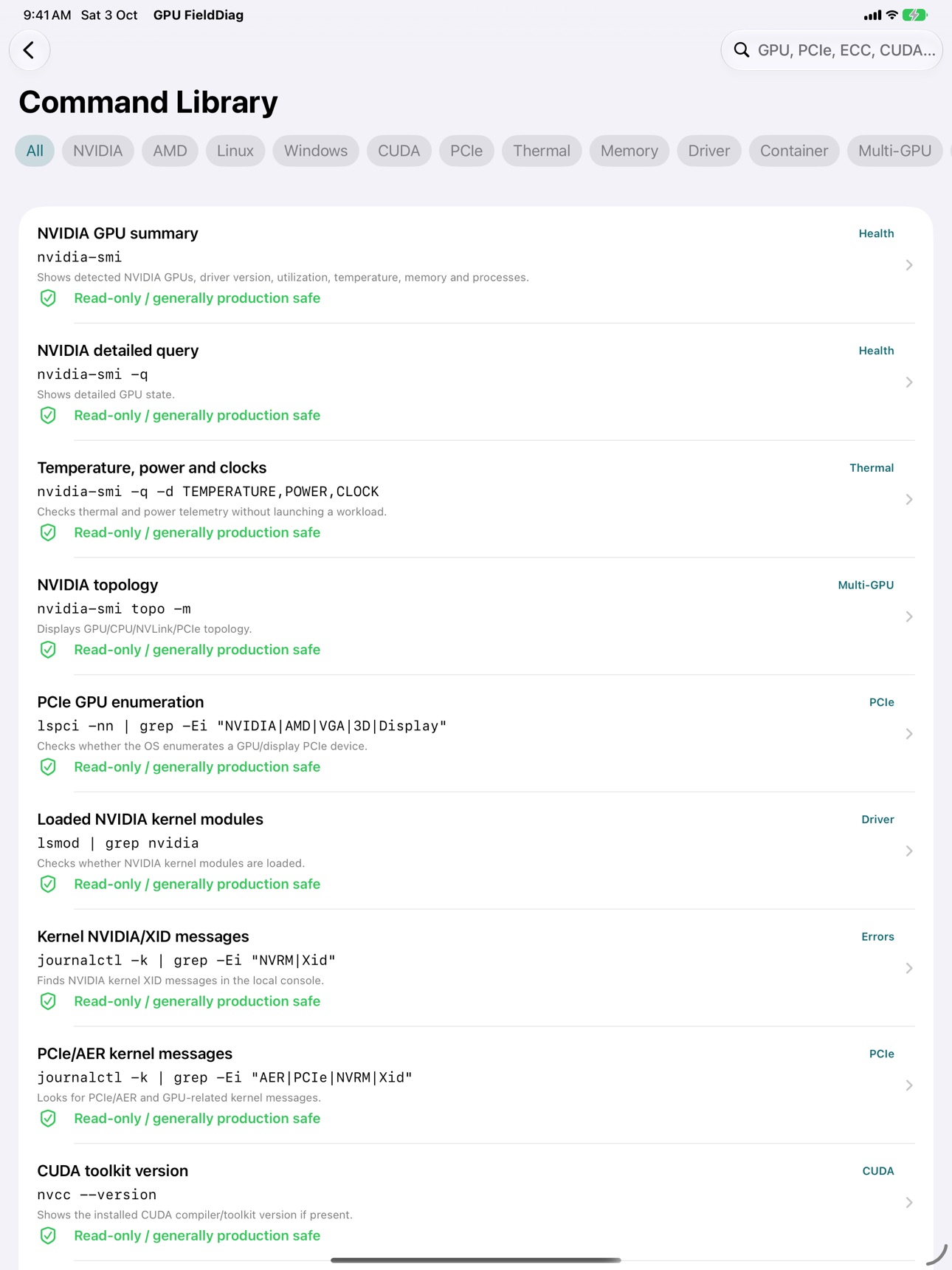The height and width of the screenshot is (1270, 952).
Task: Go back using the back arrow
Action: click(30, 50)
